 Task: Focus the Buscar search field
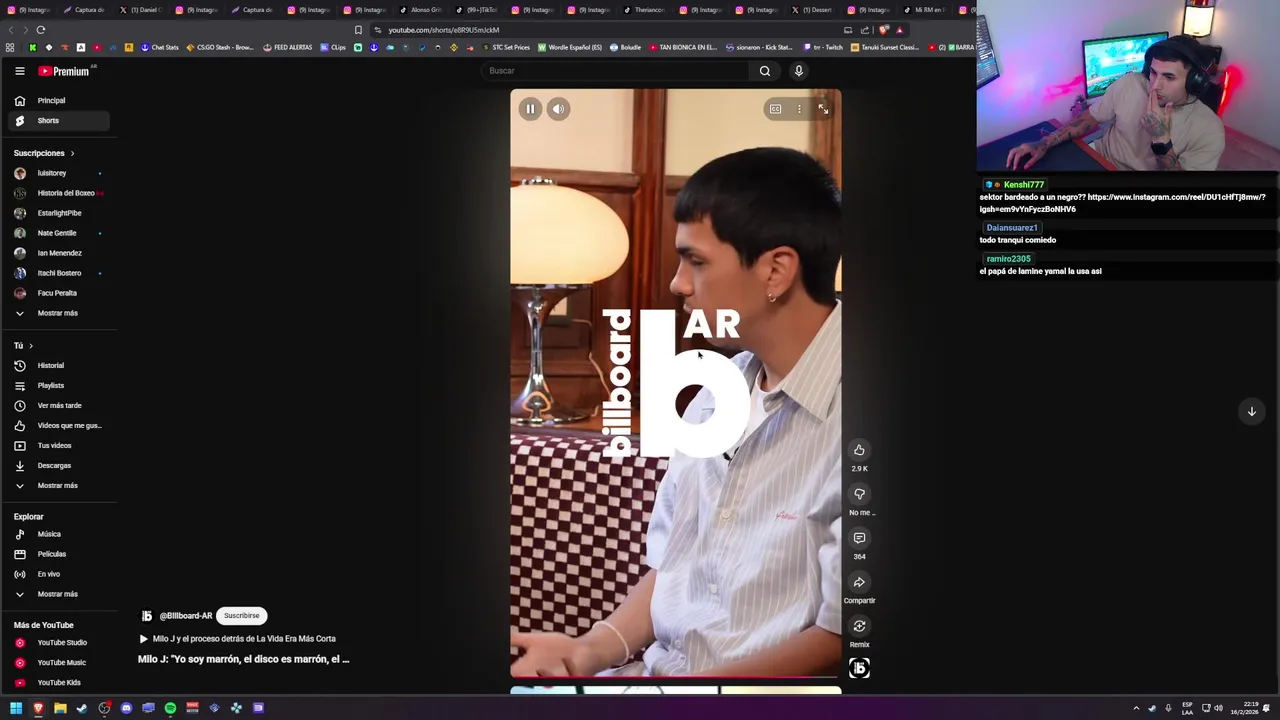(615, 71)
